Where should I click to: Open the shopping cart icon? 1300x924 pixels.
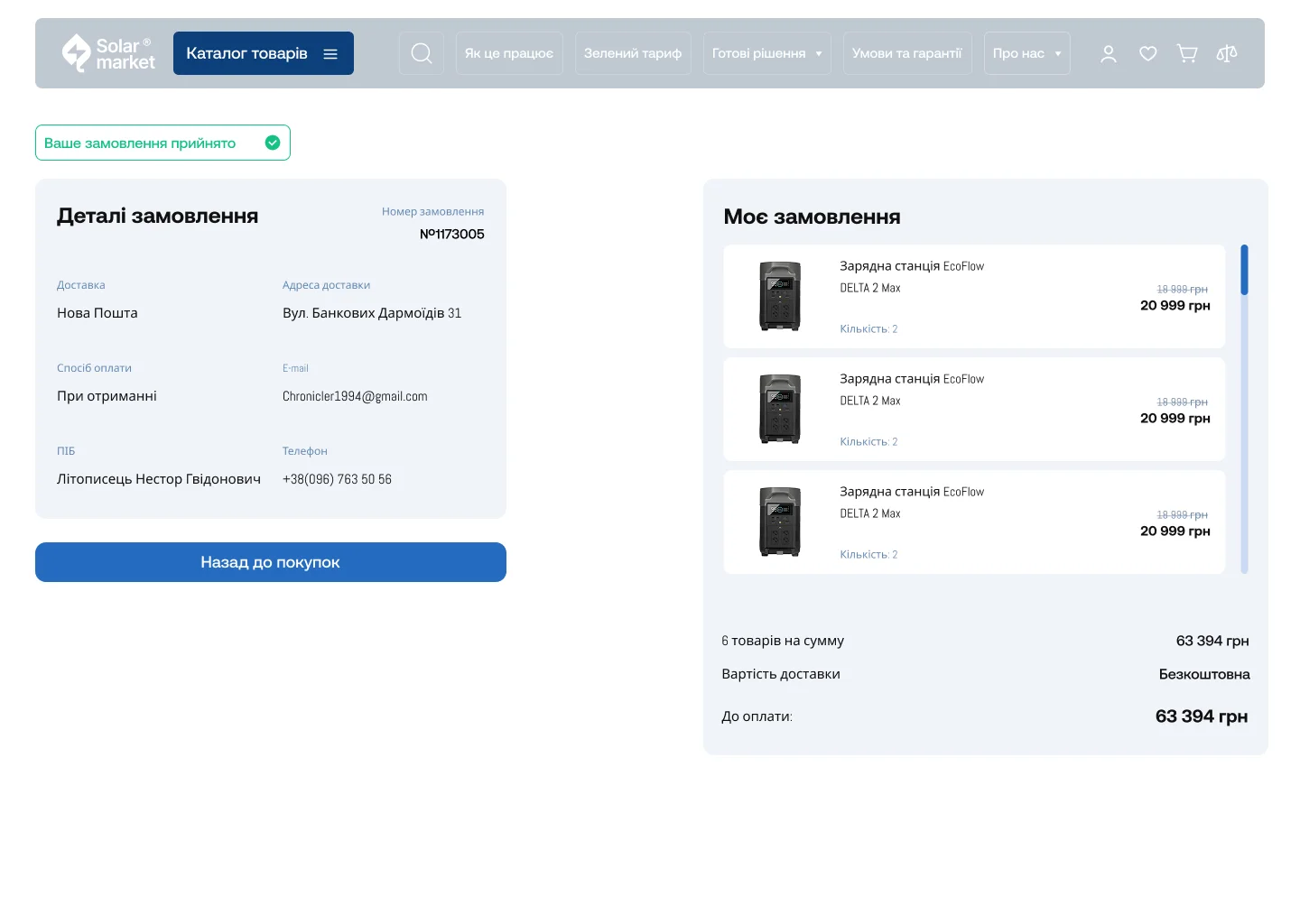coord(1187,54)
